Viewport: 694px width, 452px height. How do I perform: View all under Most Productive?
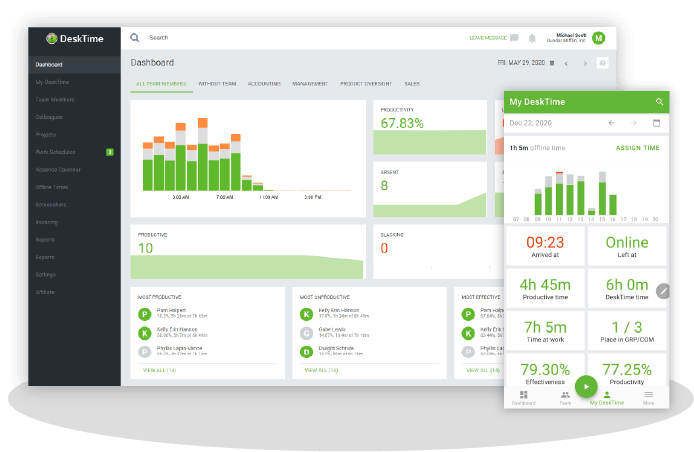(159, 370)
